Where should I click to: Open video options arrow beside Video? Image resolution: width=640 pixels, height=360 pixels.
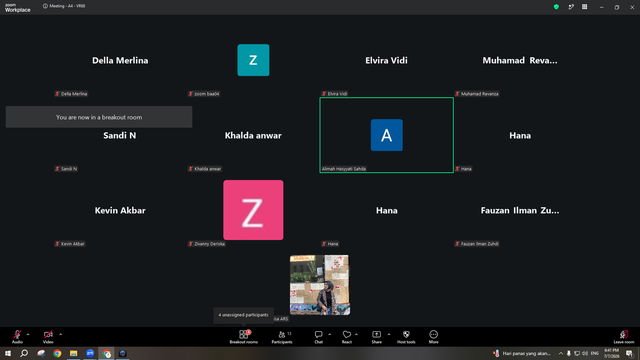(x=60, y=334)
